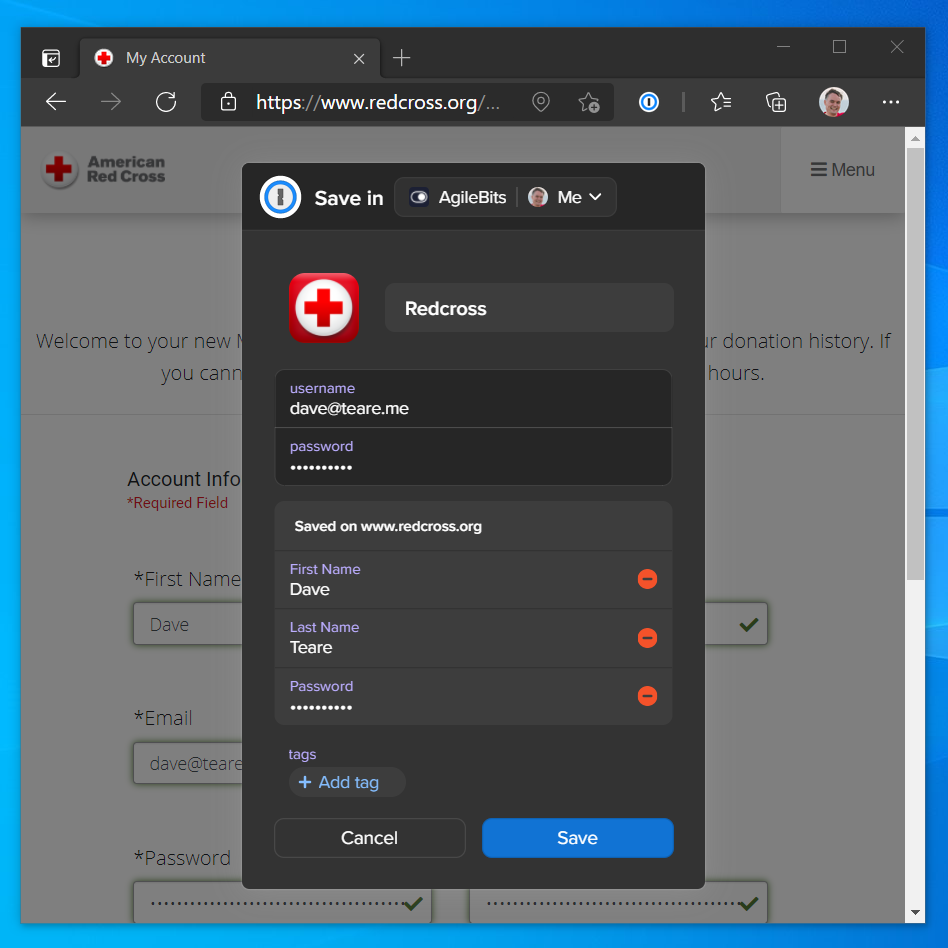
Task: Click the Add tag field
Action: pyautogui.click(x=347, y=782)
